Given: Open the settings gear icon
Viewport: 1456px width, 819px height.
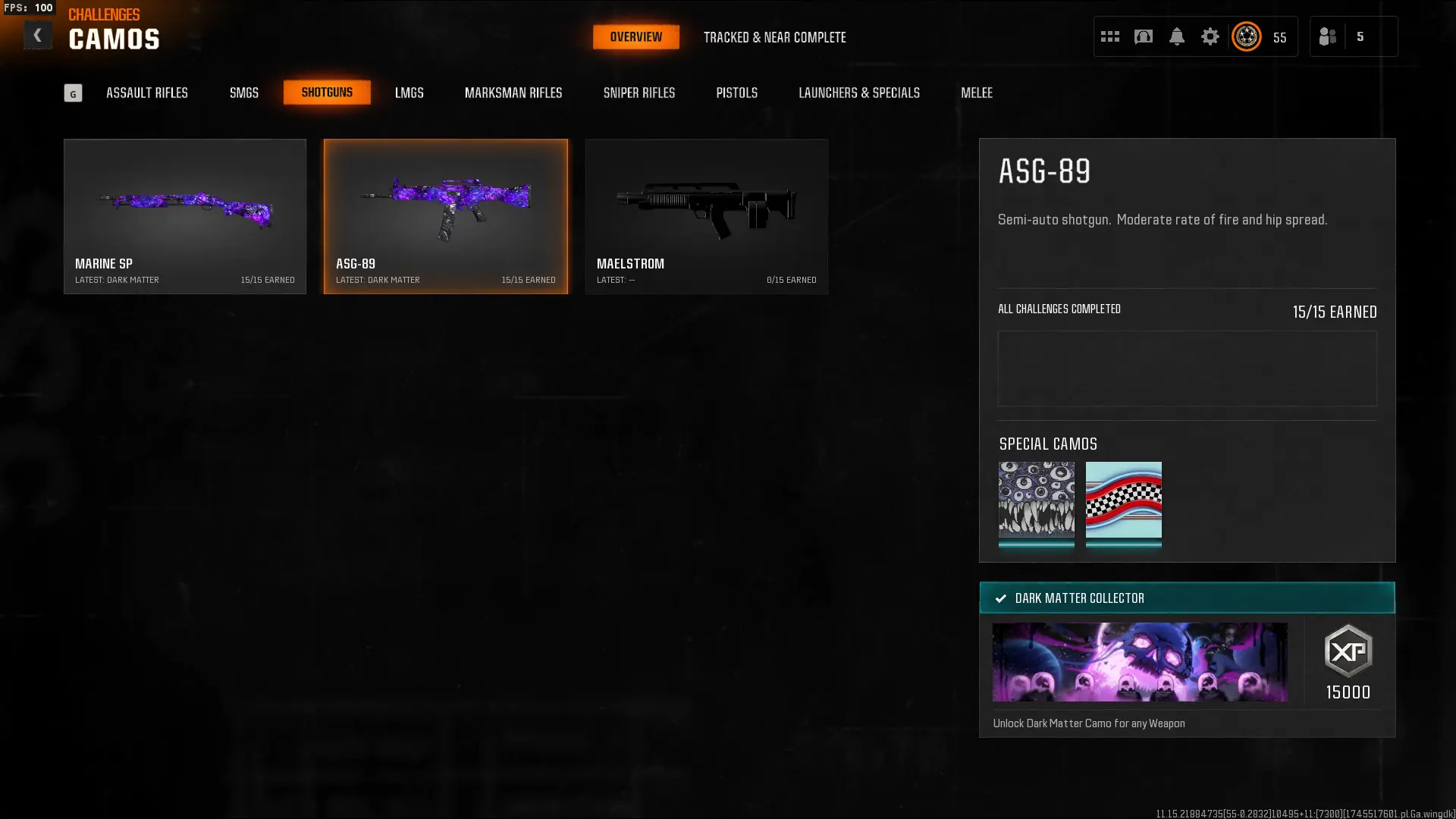Looking at the screenshot, I should (x=1210, y=36).
